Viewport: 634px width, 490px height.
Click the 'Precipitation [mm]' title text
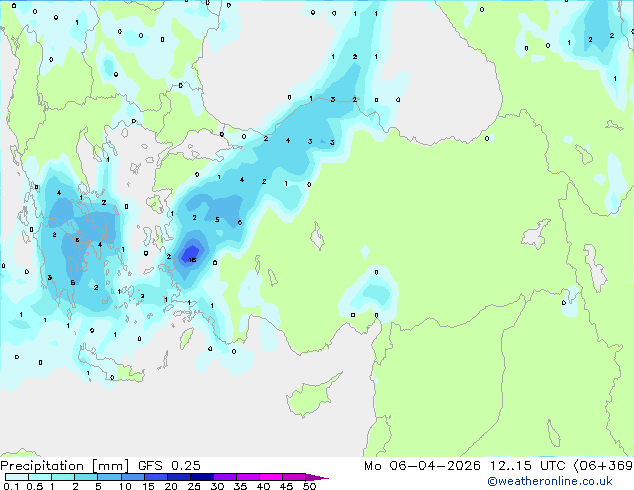65,466
